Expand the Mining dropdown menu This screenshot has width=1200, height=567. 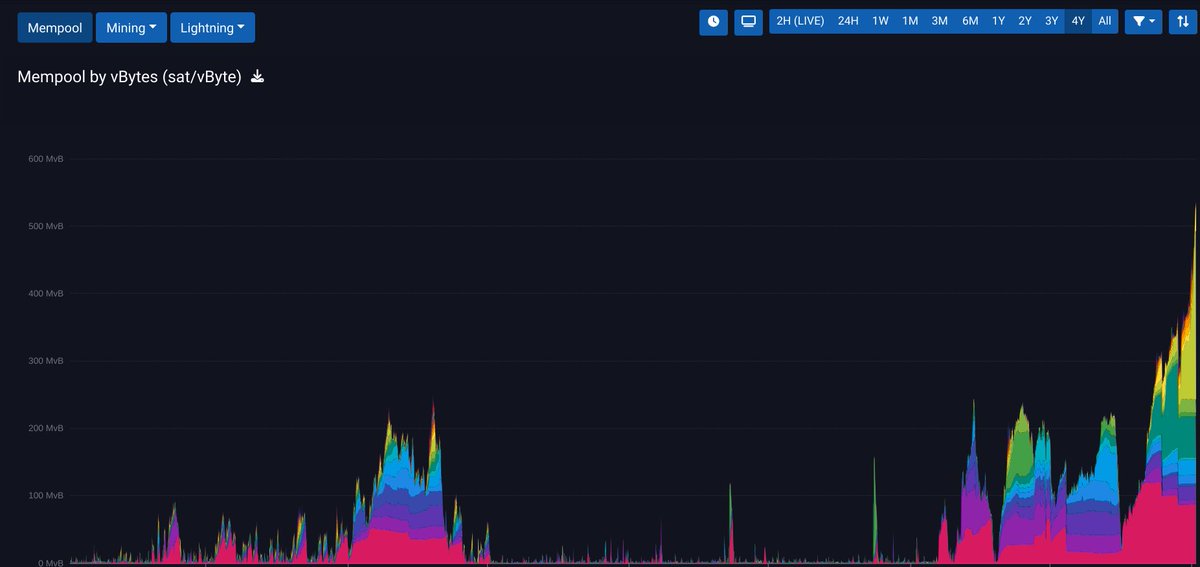(x=131, y=28)
